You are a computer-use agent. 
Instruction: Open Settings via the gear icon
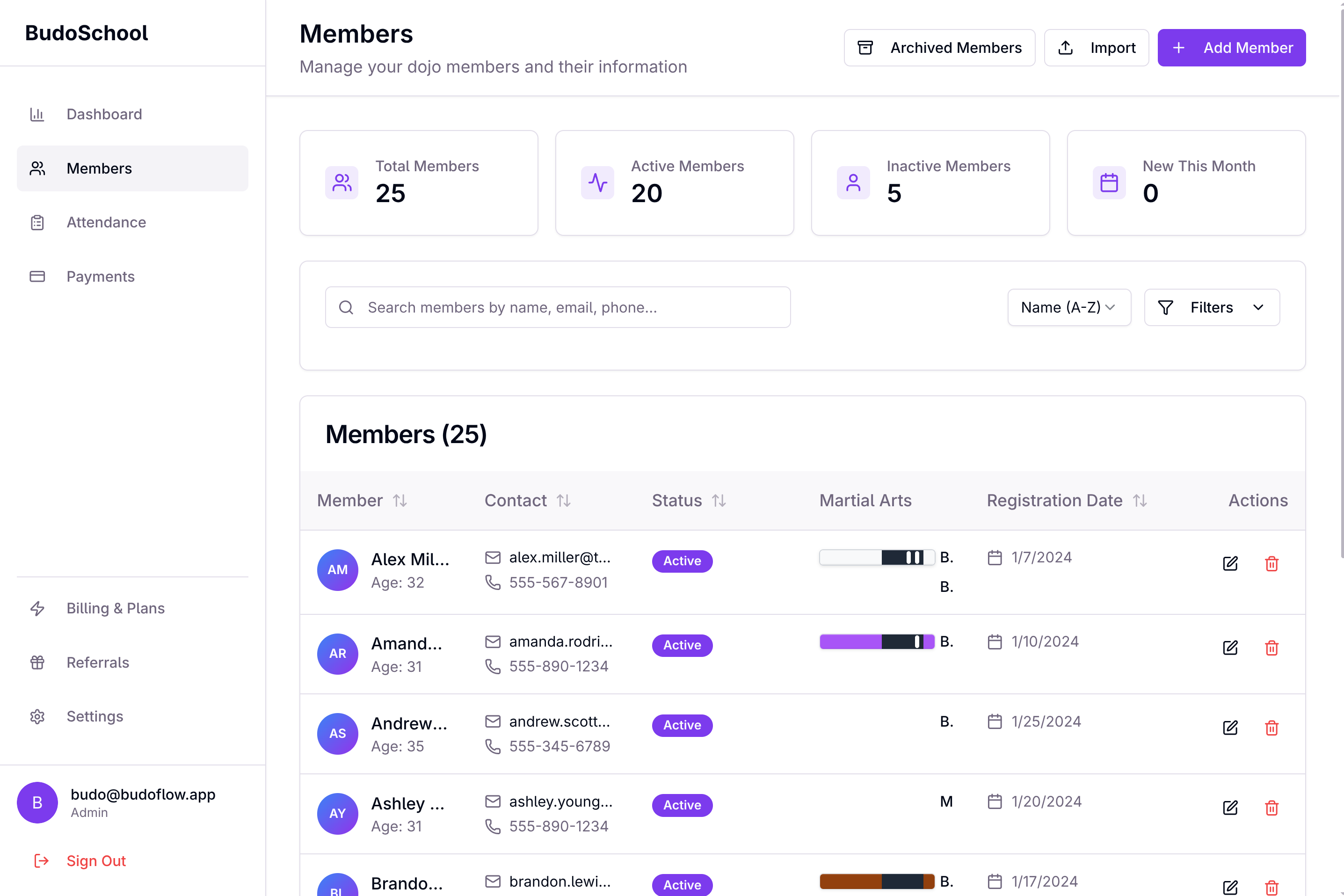click(37, 716)
